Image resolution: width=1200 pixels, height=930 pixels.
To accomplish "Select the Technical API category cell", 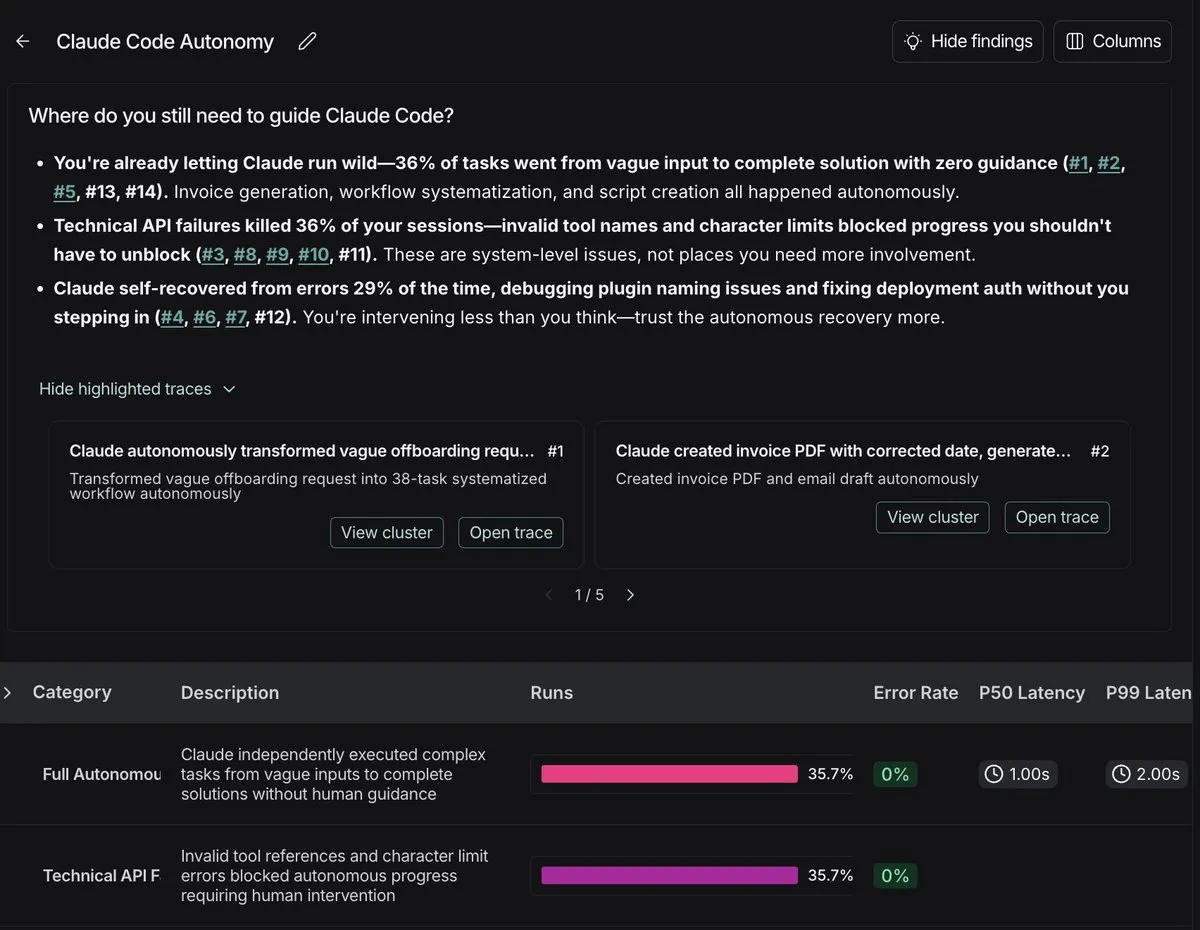I will click(x=101, y=876).
